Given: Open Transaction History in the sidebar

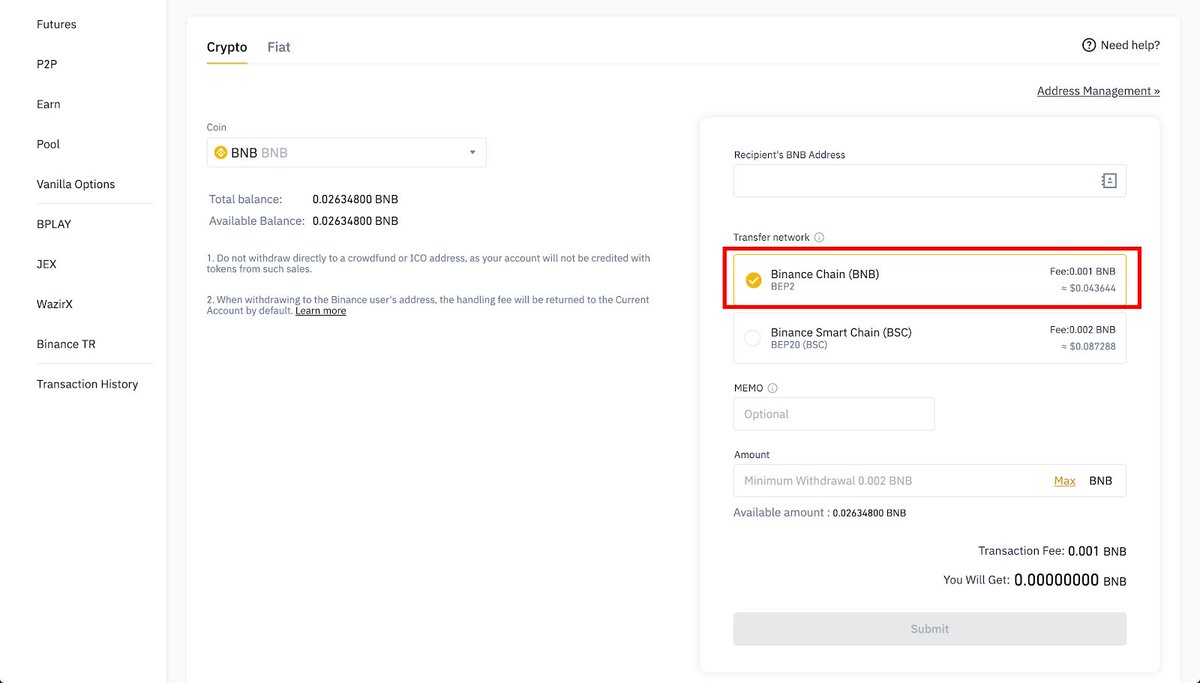Looking at the screenshot, I should click(x=87, y=384).
